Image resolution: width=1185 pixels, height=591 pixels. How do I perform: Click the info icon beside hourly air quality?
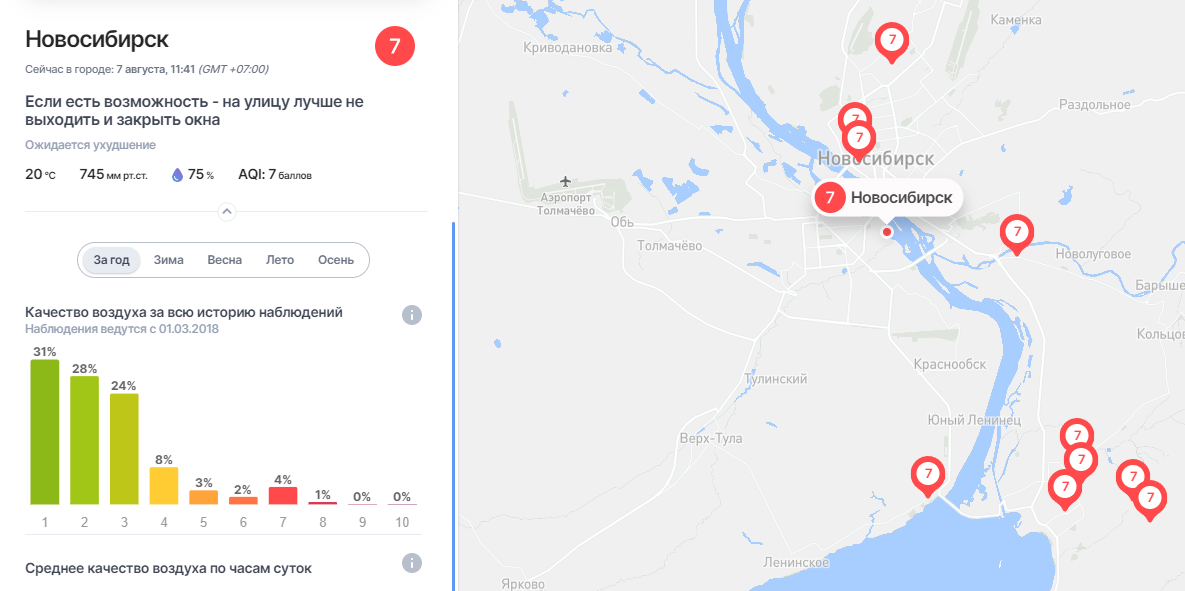point(412,563)
